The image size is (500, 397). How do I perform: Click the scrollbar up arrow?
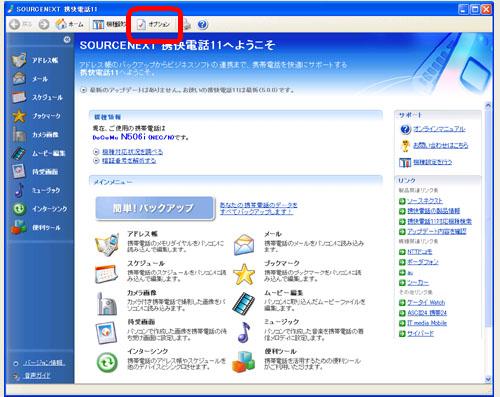pyautogui.click(x=488, y=106)
